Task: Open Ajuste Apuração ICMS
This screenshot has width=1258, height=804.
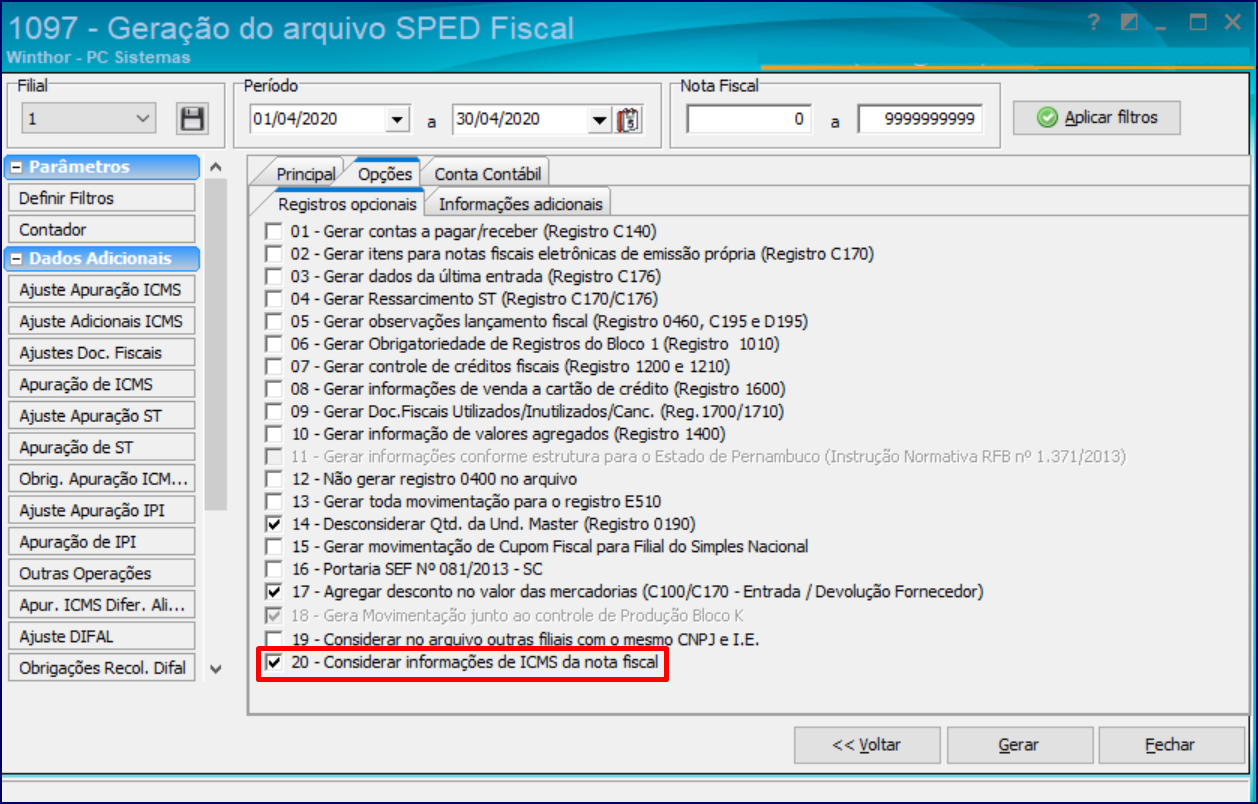Action: (x=101, y=290)
